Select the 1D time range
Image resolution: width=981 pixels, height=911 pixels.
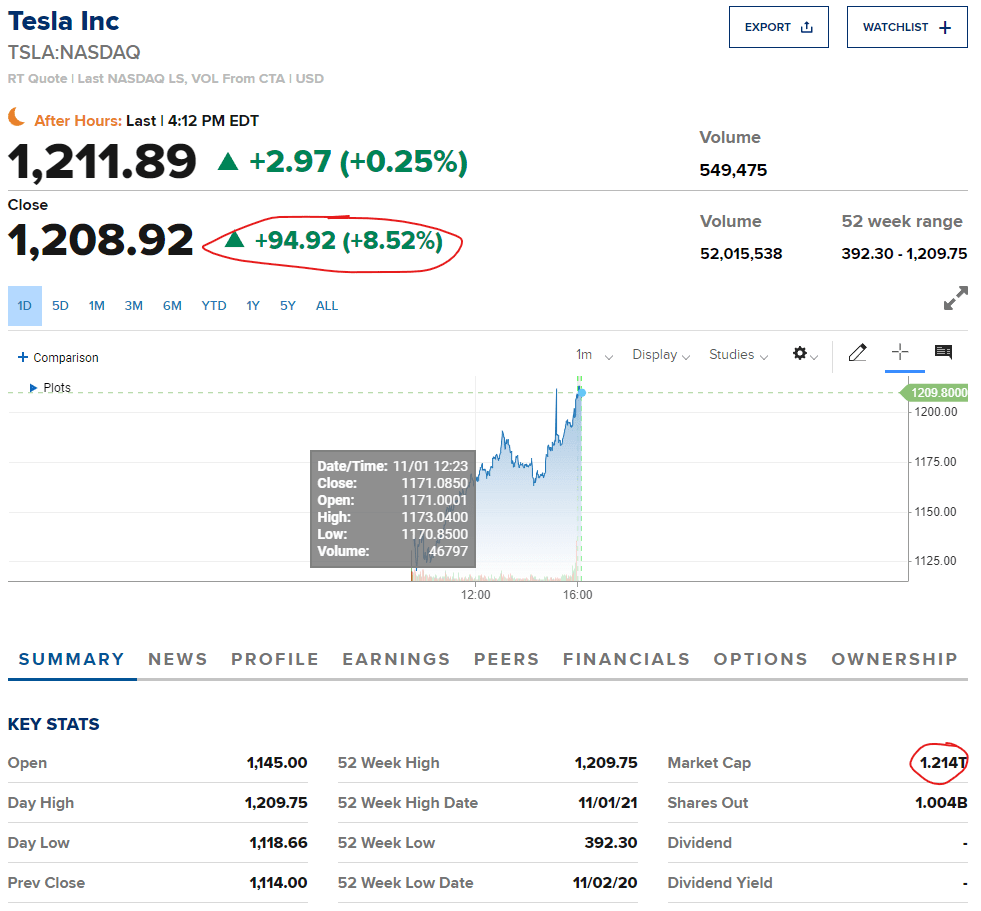point(24,305)
